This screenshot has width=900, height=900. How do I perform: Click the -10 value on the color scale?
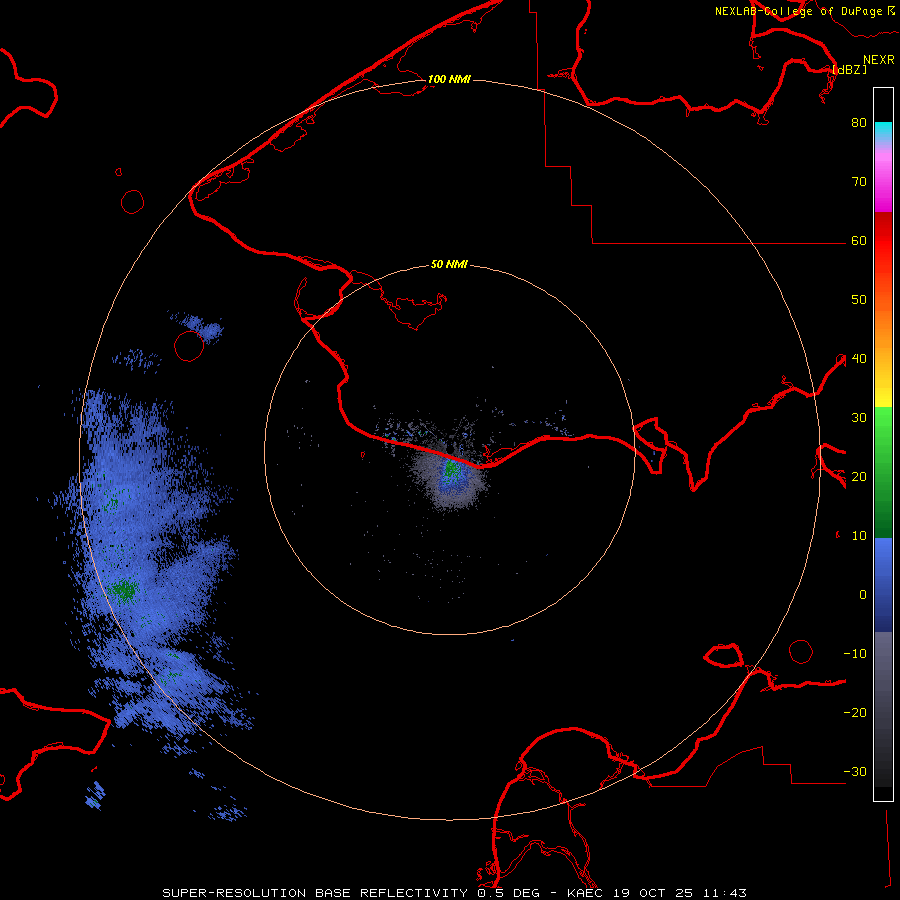point(855,654)
